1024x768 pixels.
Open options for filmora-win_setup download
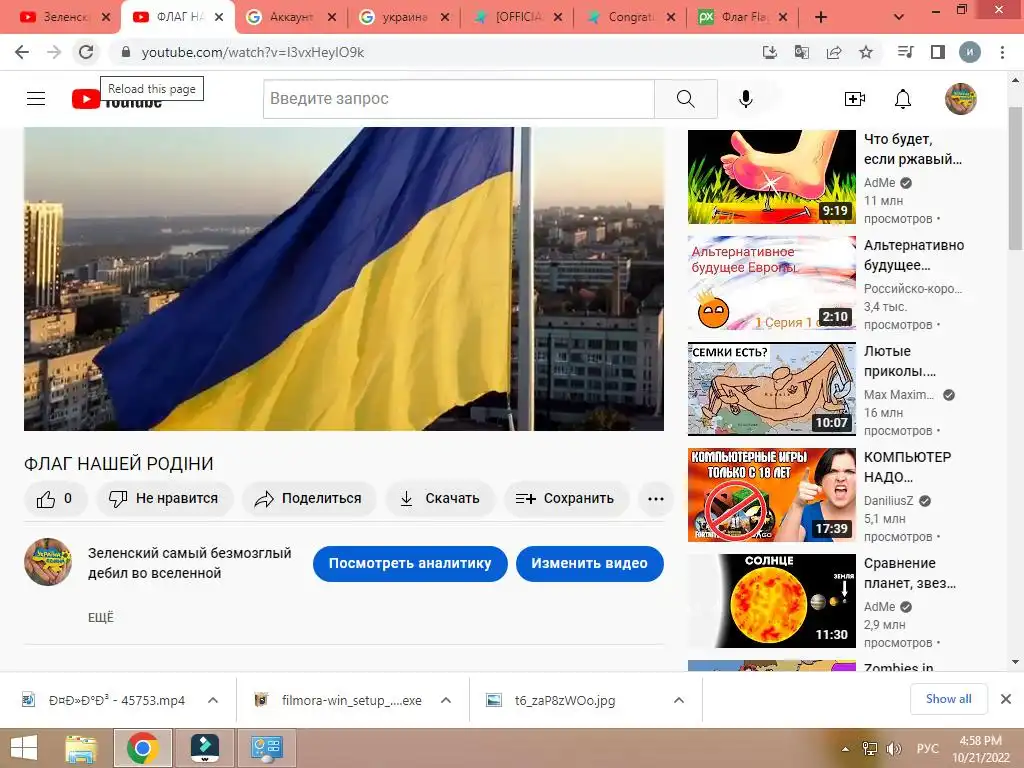tap(446, 700)
